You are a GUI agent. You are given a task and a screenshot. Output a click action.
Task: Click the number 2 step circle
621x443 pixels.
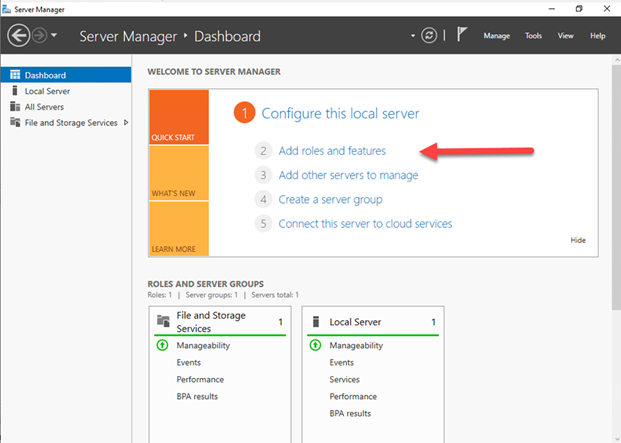(263, 151)
